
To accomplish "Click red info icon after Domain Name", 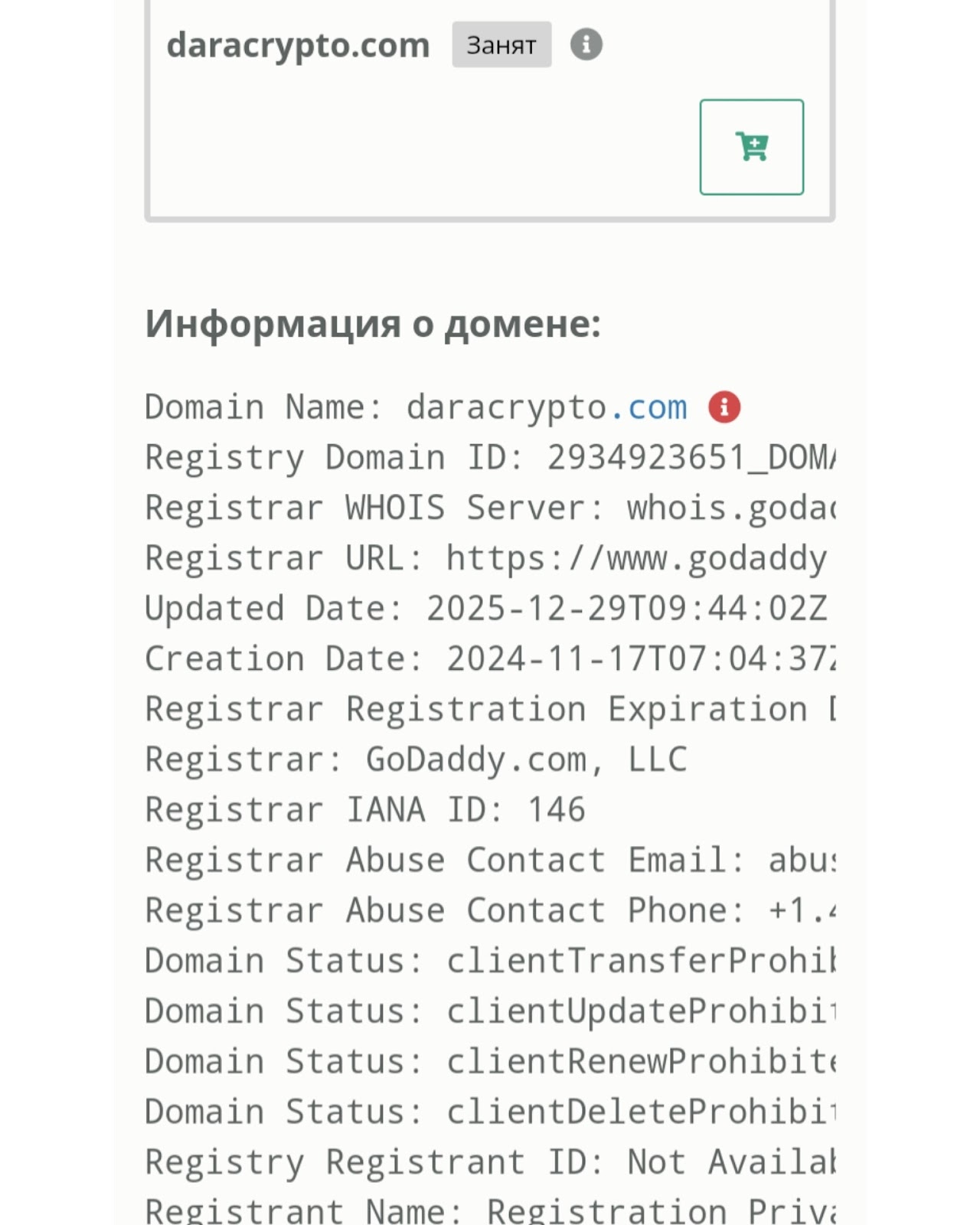I will 724,407.
